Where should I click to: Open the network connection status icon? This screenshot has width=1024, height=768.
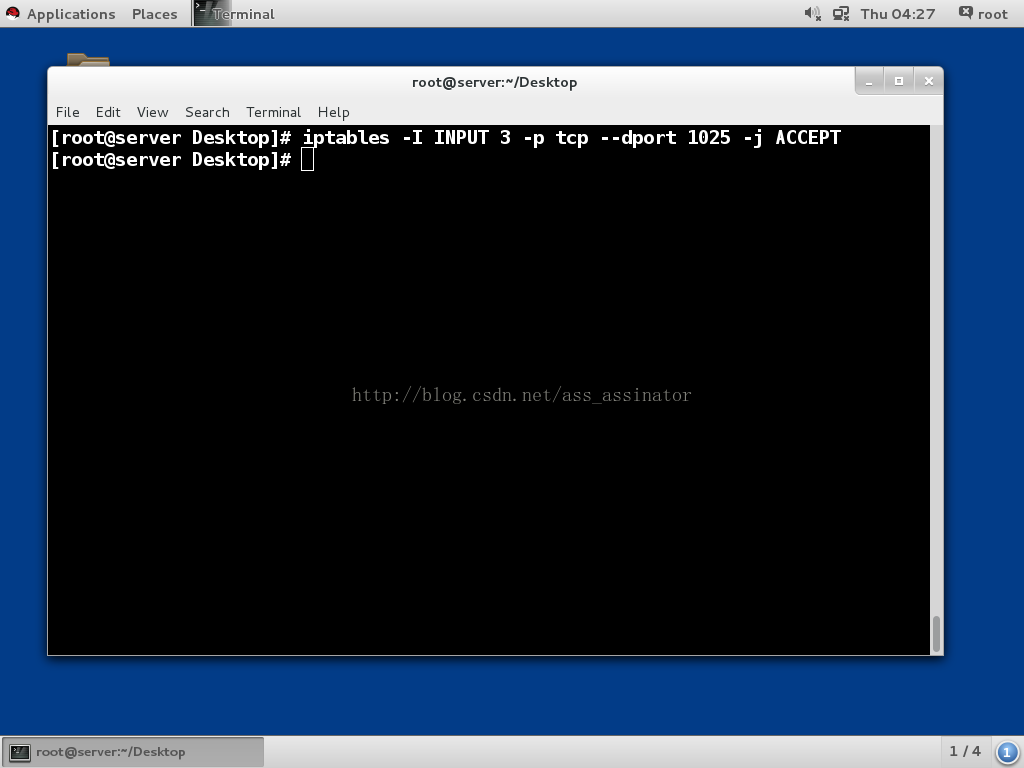click(x=840, y=14)
